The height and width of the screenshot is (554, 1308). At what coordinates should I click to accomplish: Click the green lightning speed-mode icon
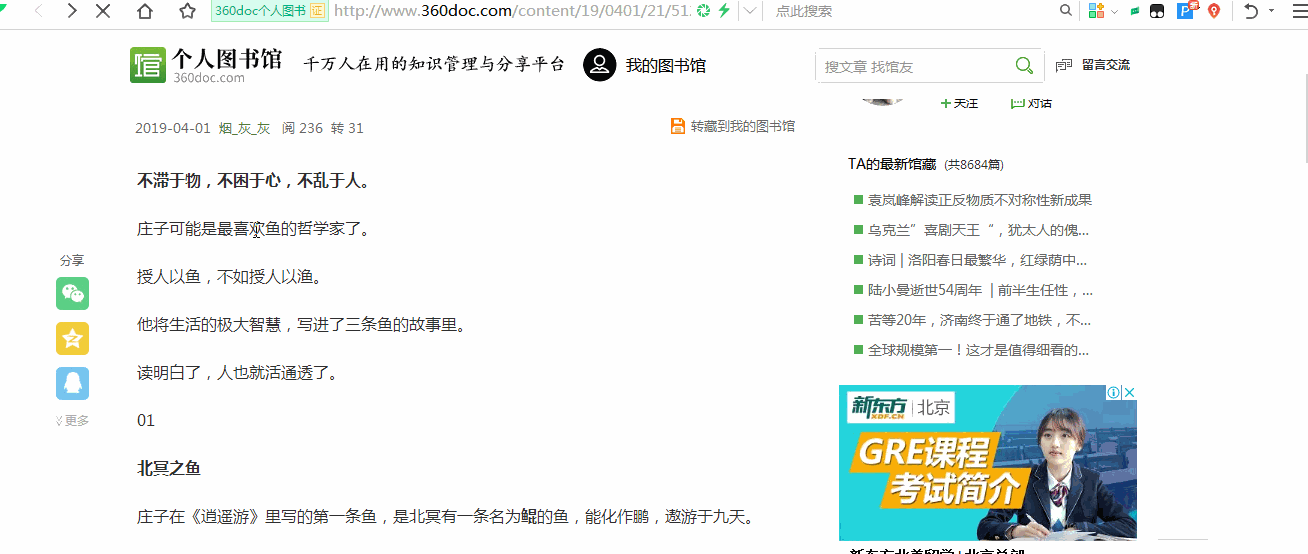pos(724,11)
